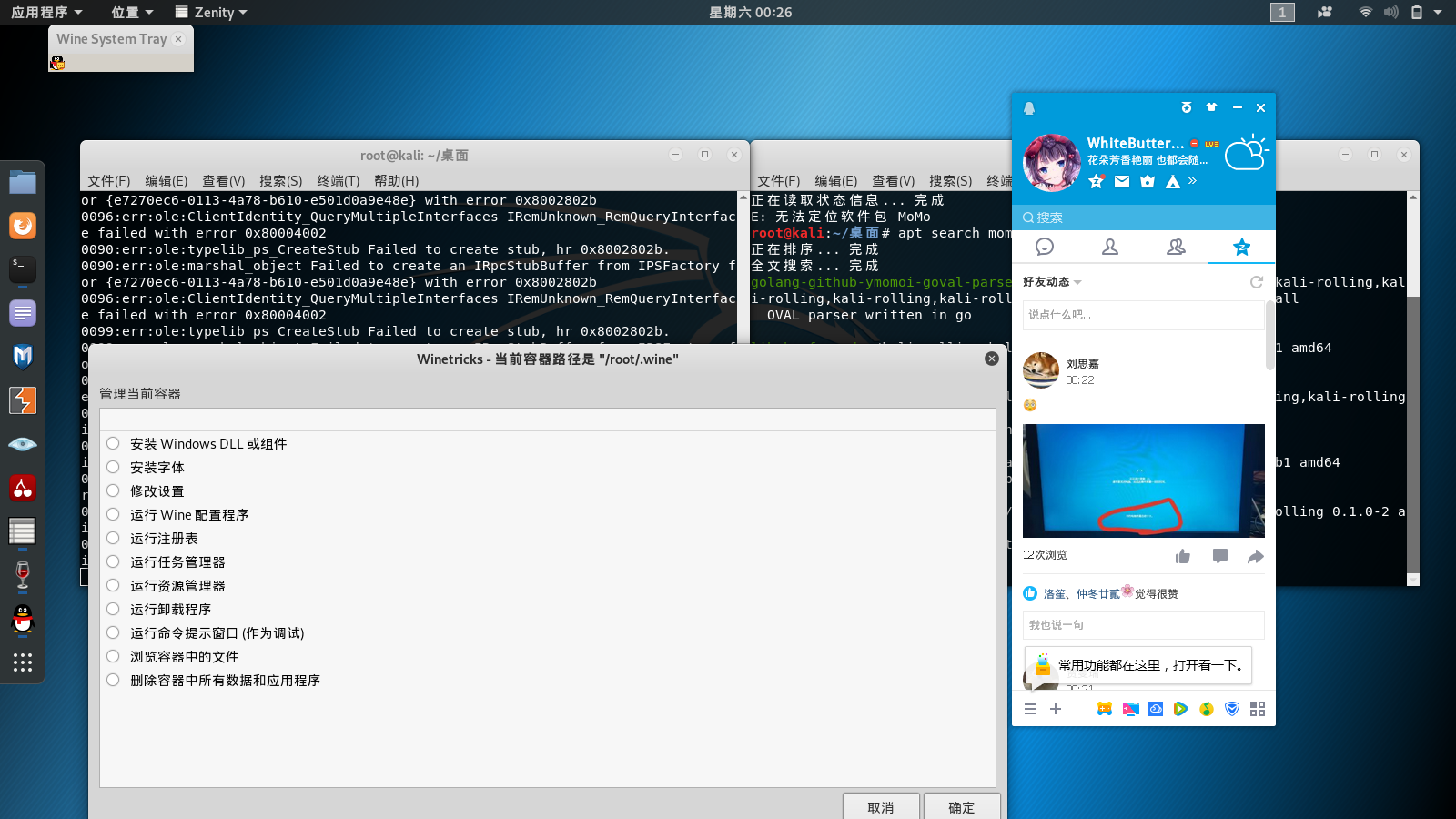The width and height of the screenshot is (1456, 819).
Task: Expand more QQ profile shortcuts with double chevron
Action: (x=1193, y=181)
